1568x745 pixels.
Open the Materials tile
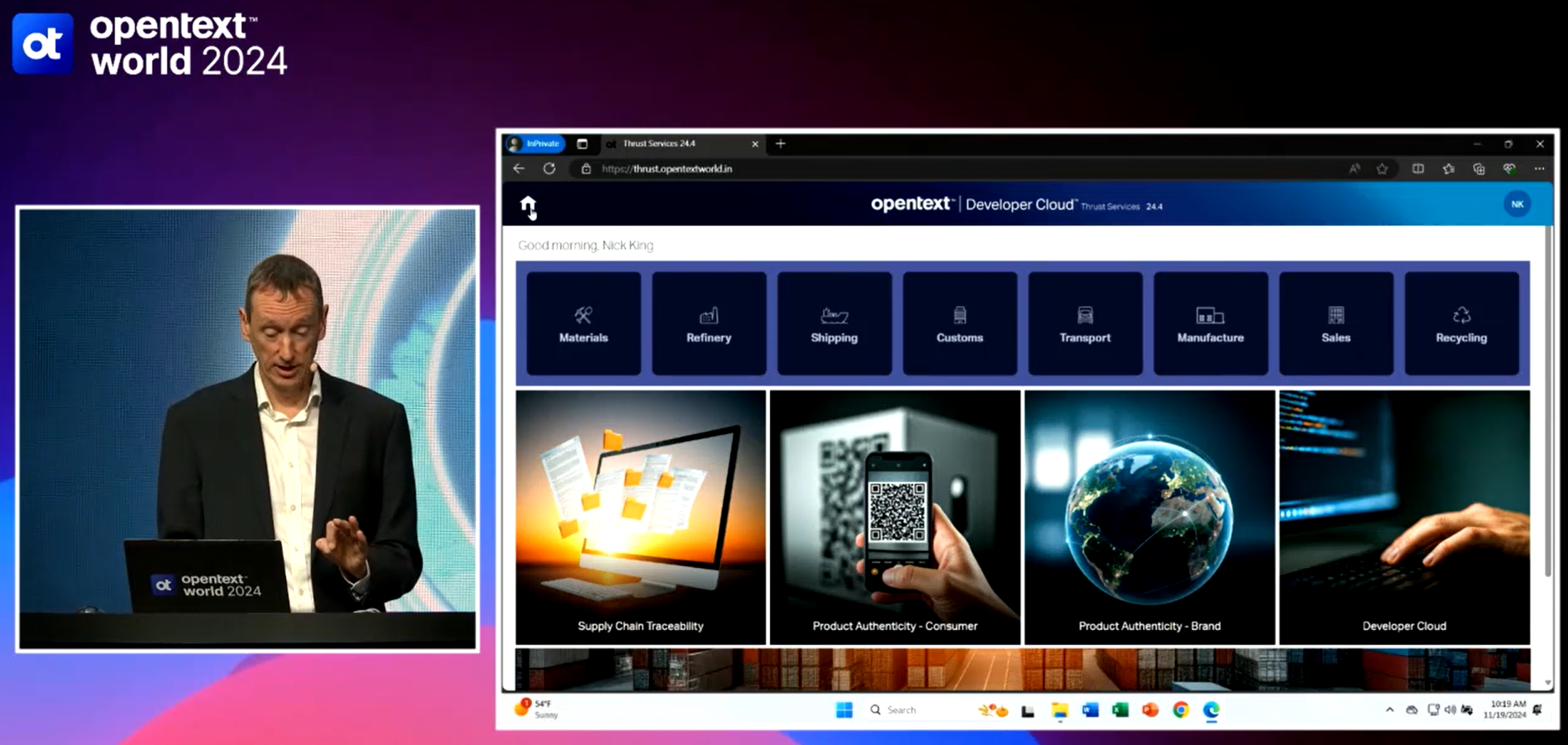[583, 323]
